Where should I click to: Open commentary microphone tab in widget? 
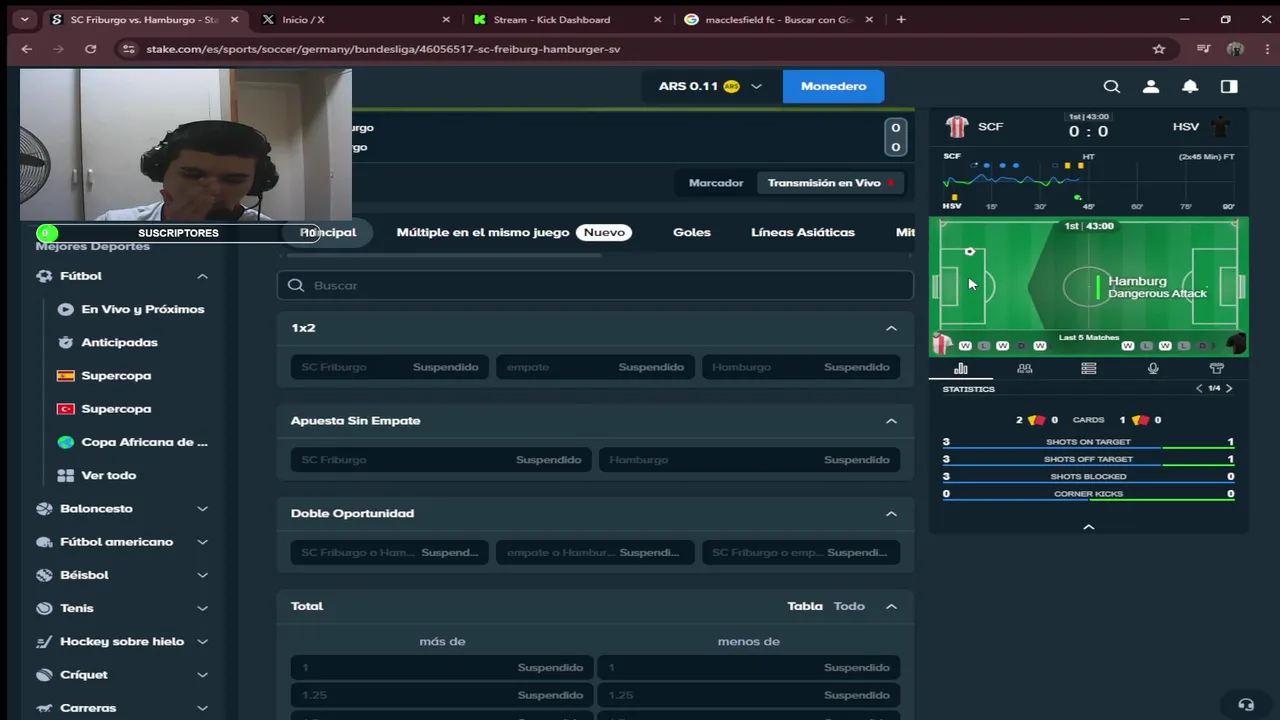point(1153,369)
